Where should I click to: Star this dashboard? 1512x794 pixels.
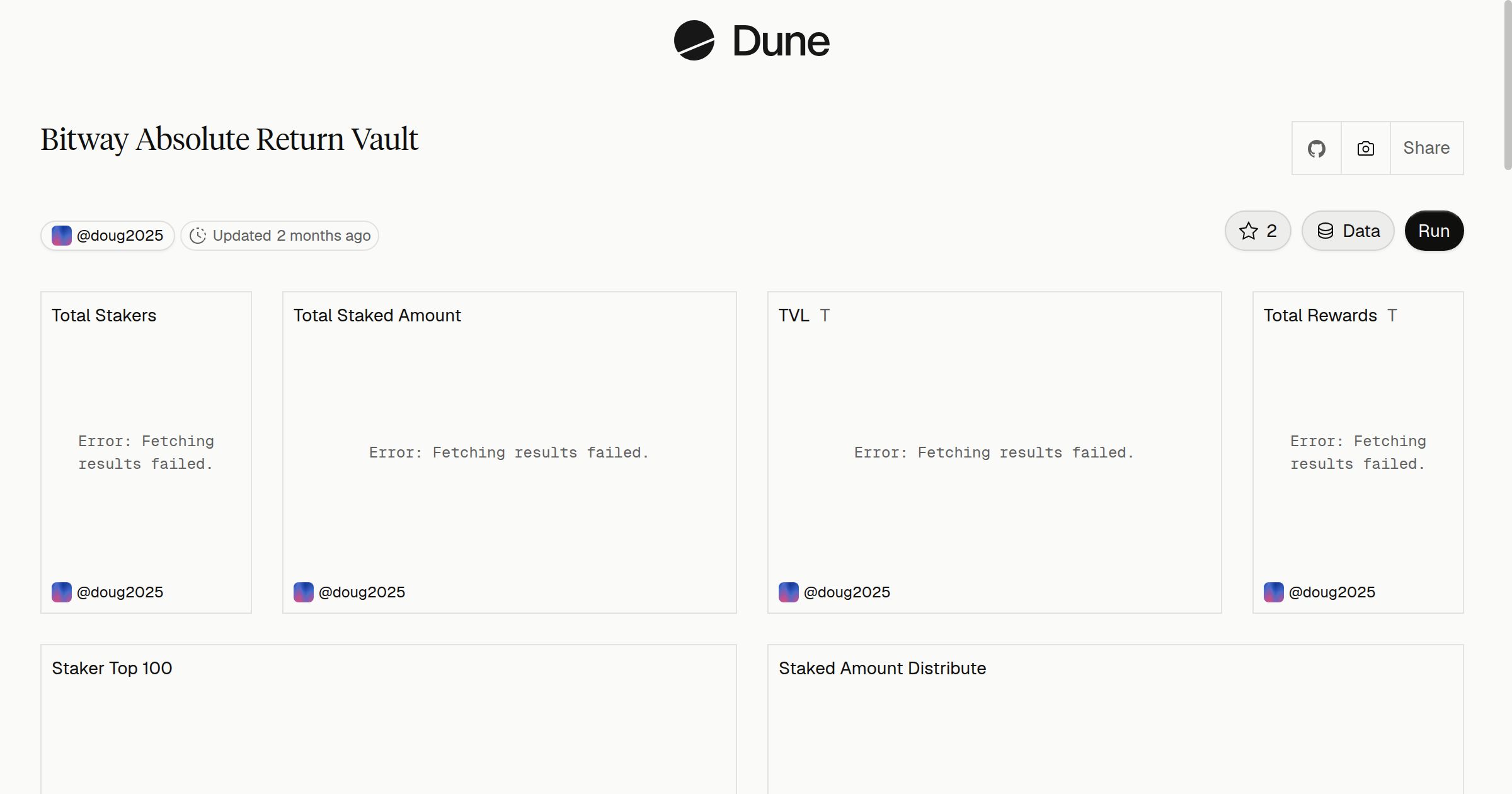pyautogui.click(x=1258, y=231)
